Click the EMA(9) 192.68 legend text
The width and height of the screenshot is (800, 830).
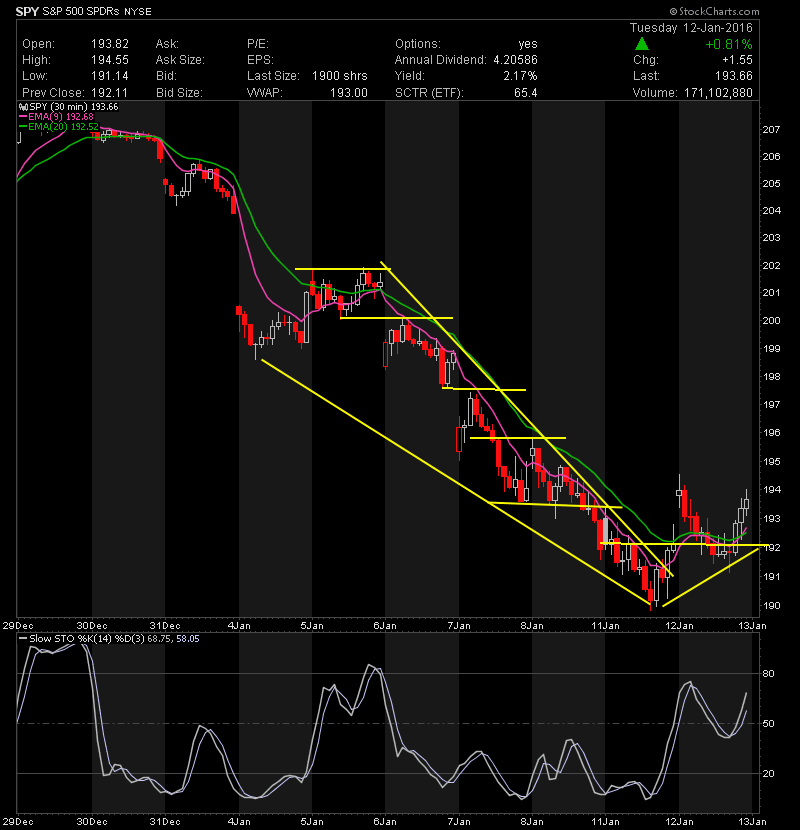(61, 116)
